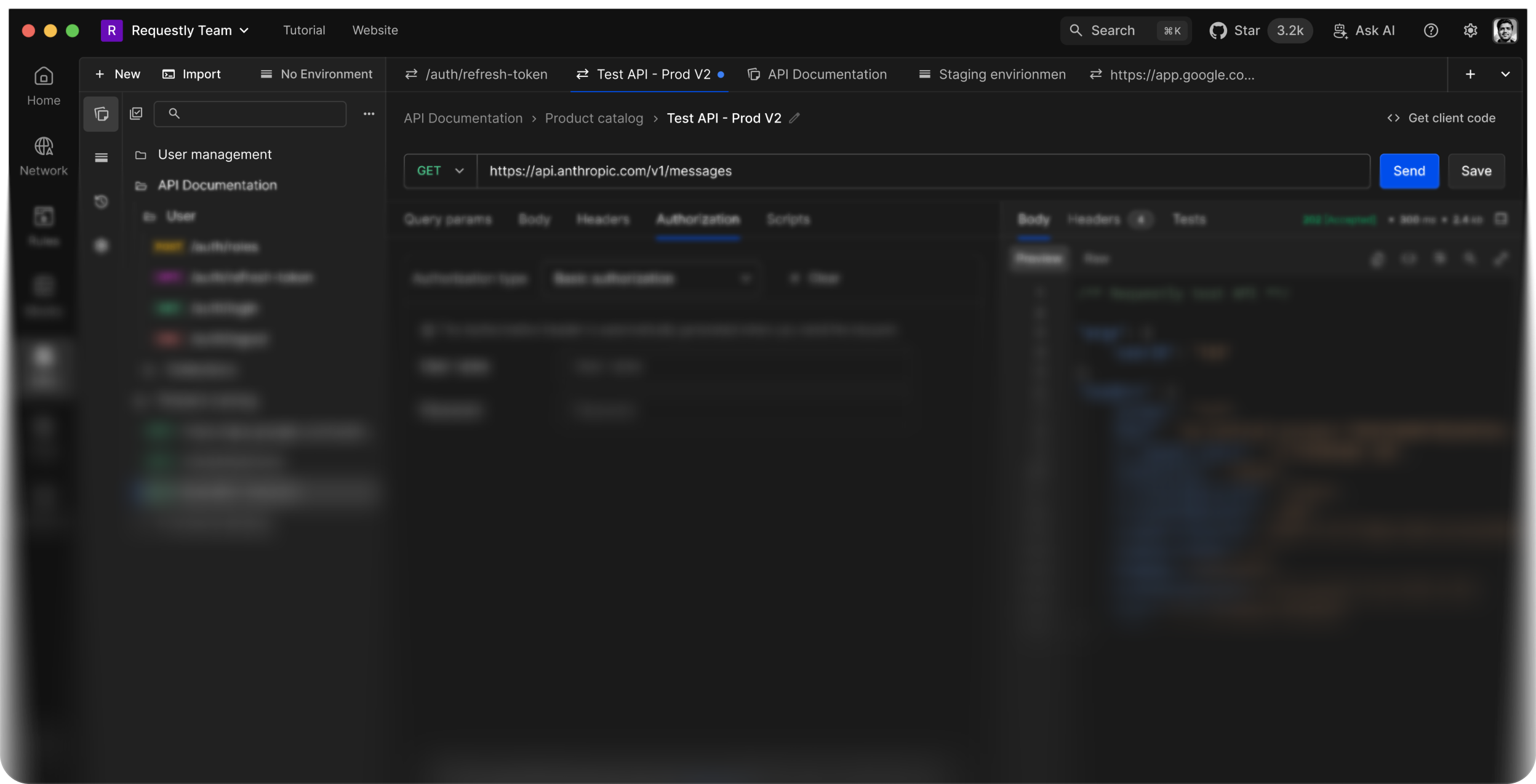Click API Documentation in breadcrumb
The image size is (1536, 784).
tap(463, 118)
